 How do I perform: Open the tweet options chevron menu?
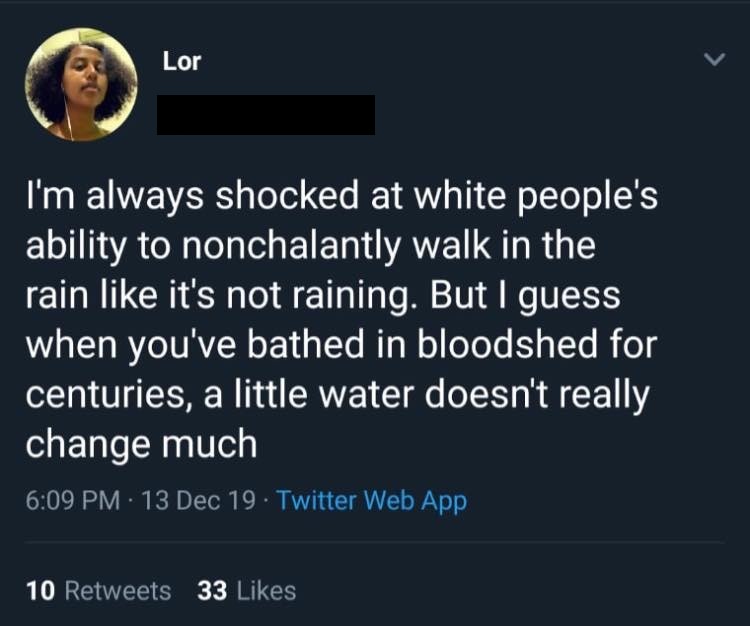point(712,61)
